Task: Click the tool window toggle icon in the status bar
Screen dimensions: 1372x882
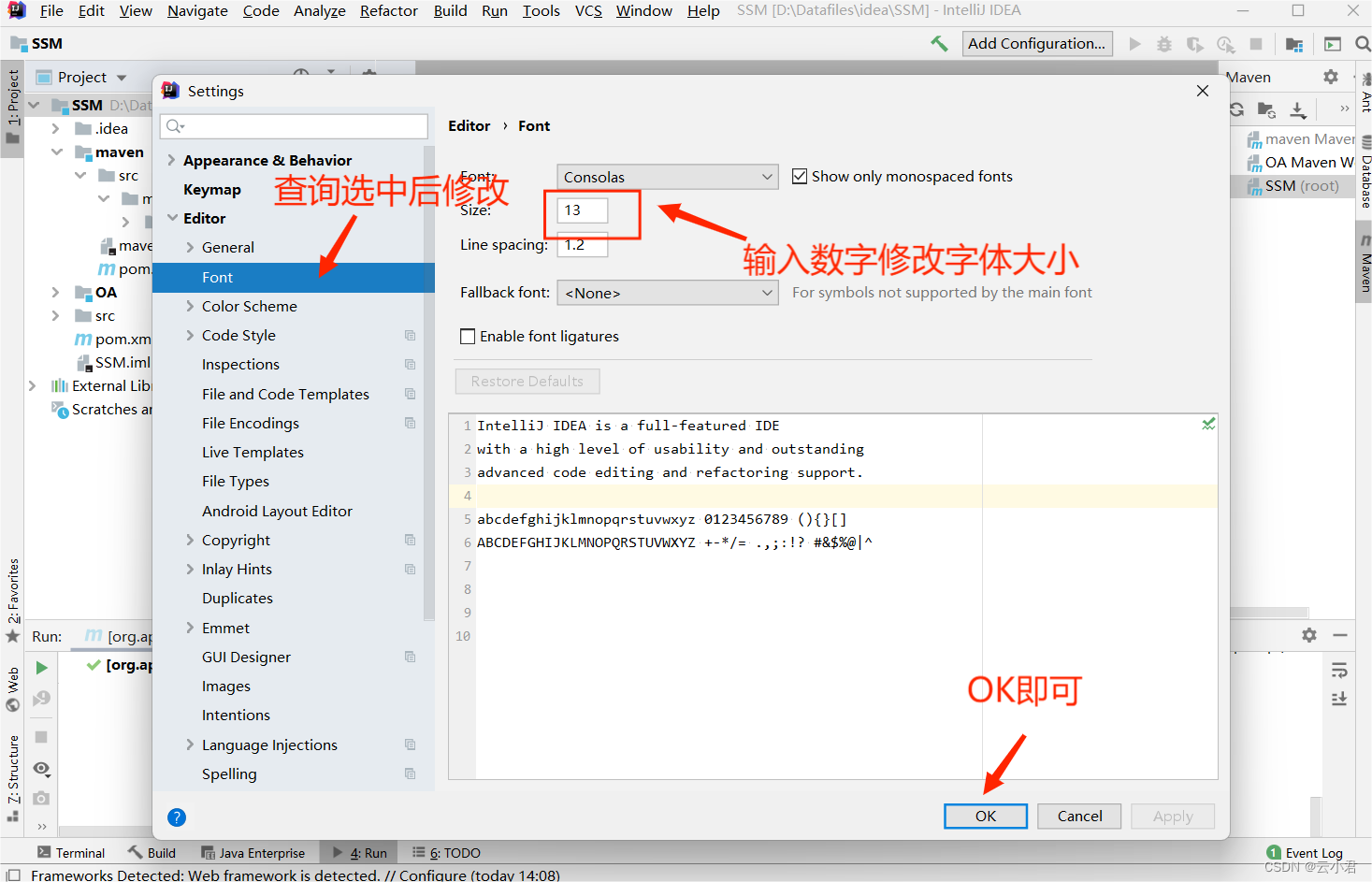Action: (x=13, y=875)
